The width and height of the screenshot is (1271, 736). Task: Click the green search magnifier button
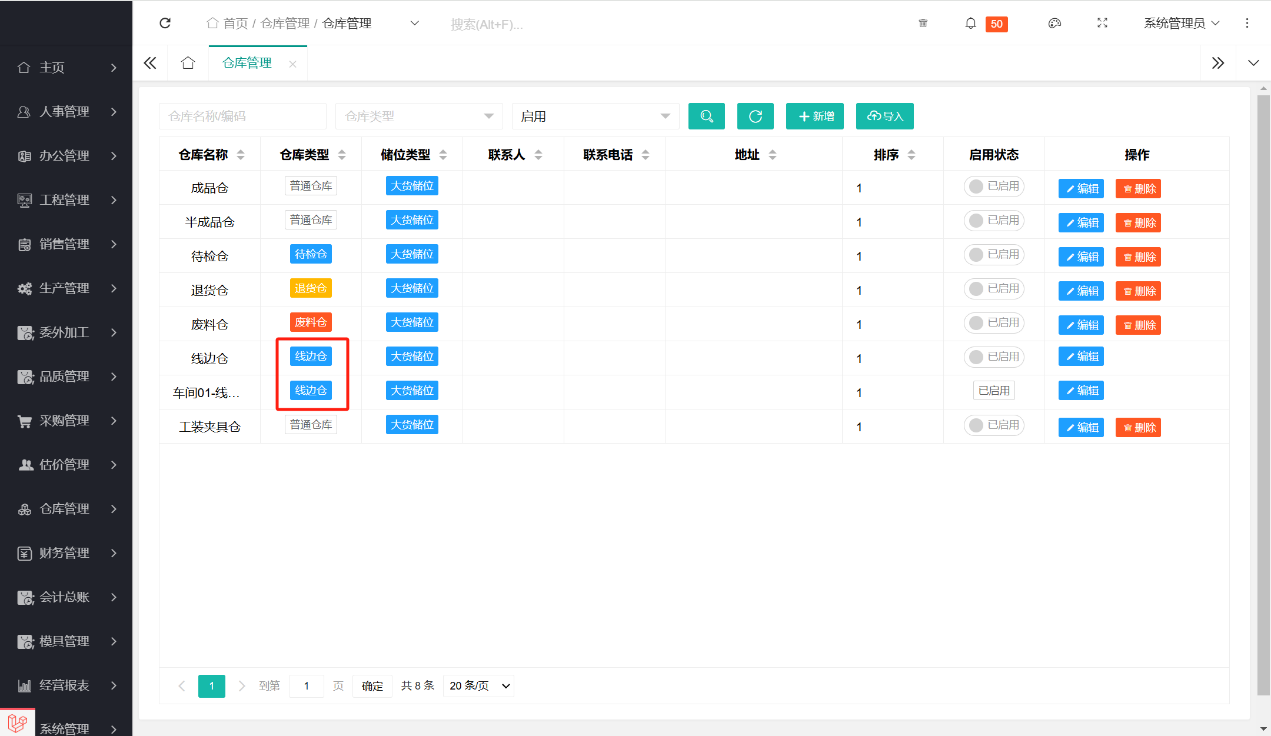(x=706, y=116)
